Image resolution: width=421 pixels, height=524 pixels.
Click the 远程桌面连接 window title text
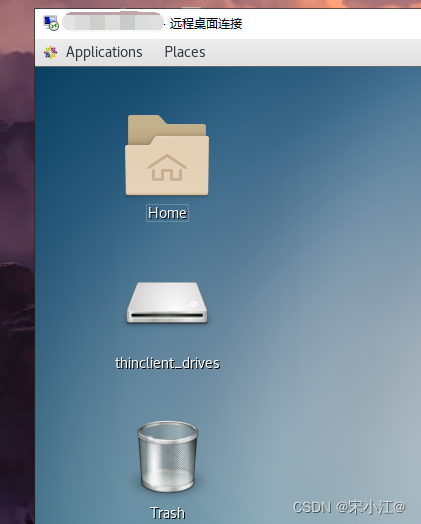click(206, 24)
